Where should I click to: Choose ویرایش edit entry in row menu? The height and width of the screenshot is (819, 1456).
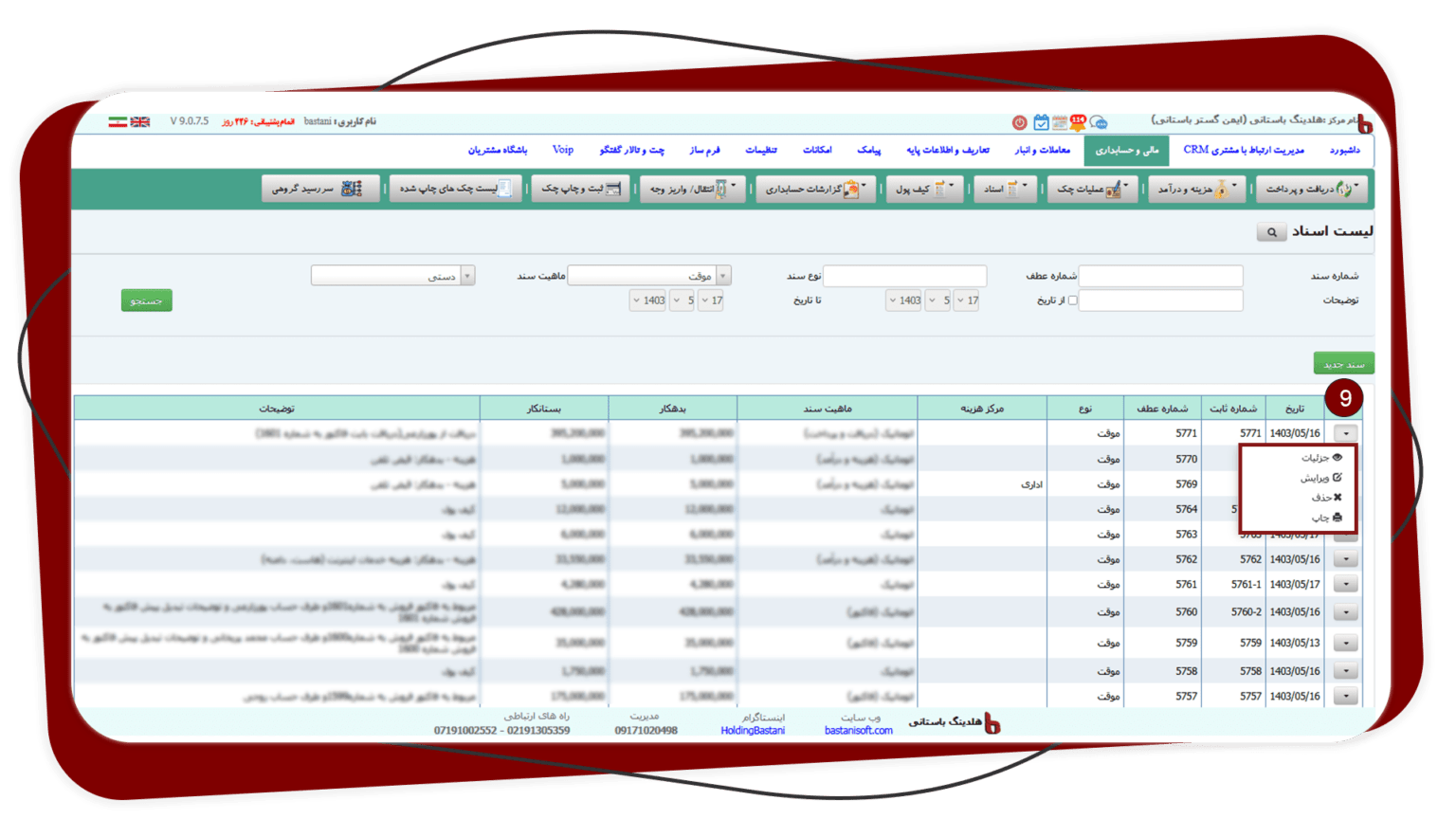pyautogui.click(x=1320, y=478)
